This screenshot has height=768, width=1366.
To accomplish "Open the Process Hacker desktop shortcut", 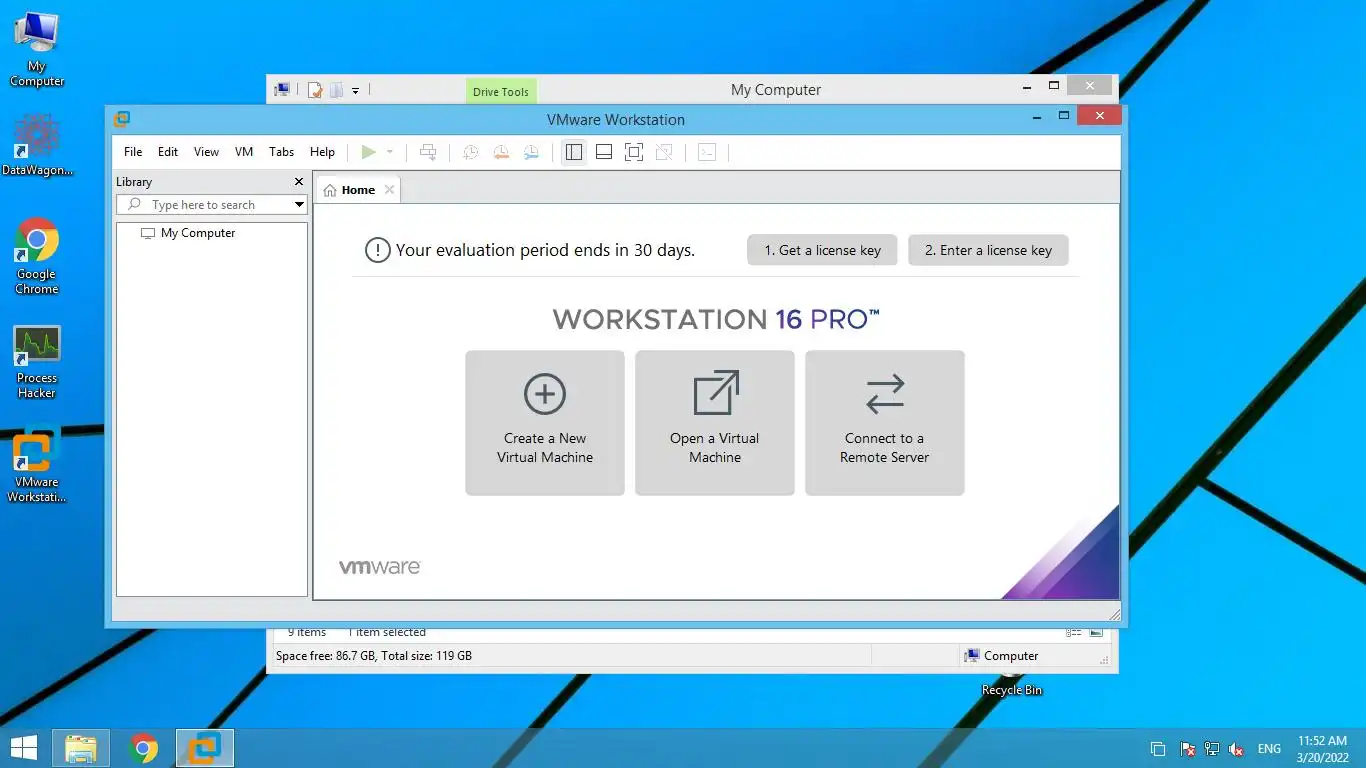I will tap(37, 362).
